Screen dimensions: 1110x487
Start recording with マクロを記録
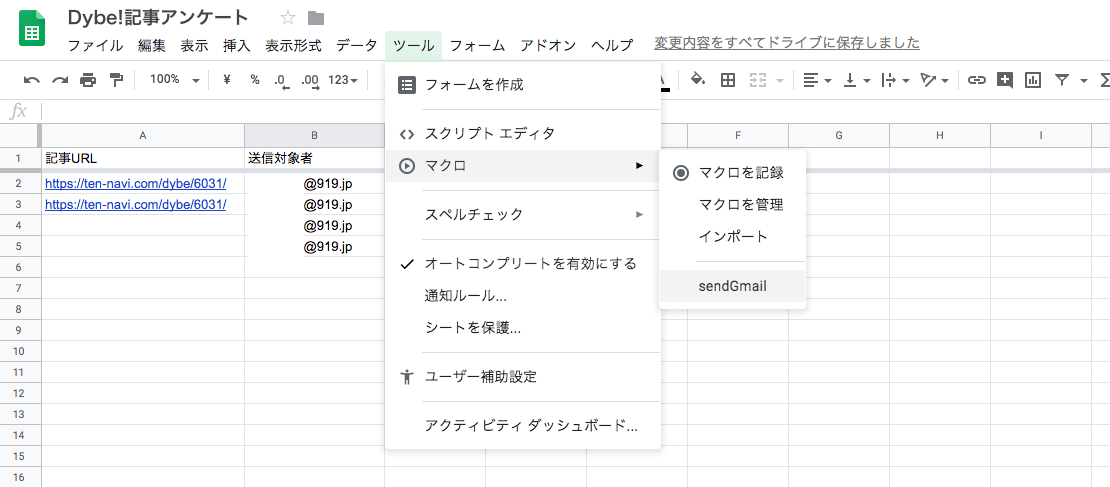point(740,172)
